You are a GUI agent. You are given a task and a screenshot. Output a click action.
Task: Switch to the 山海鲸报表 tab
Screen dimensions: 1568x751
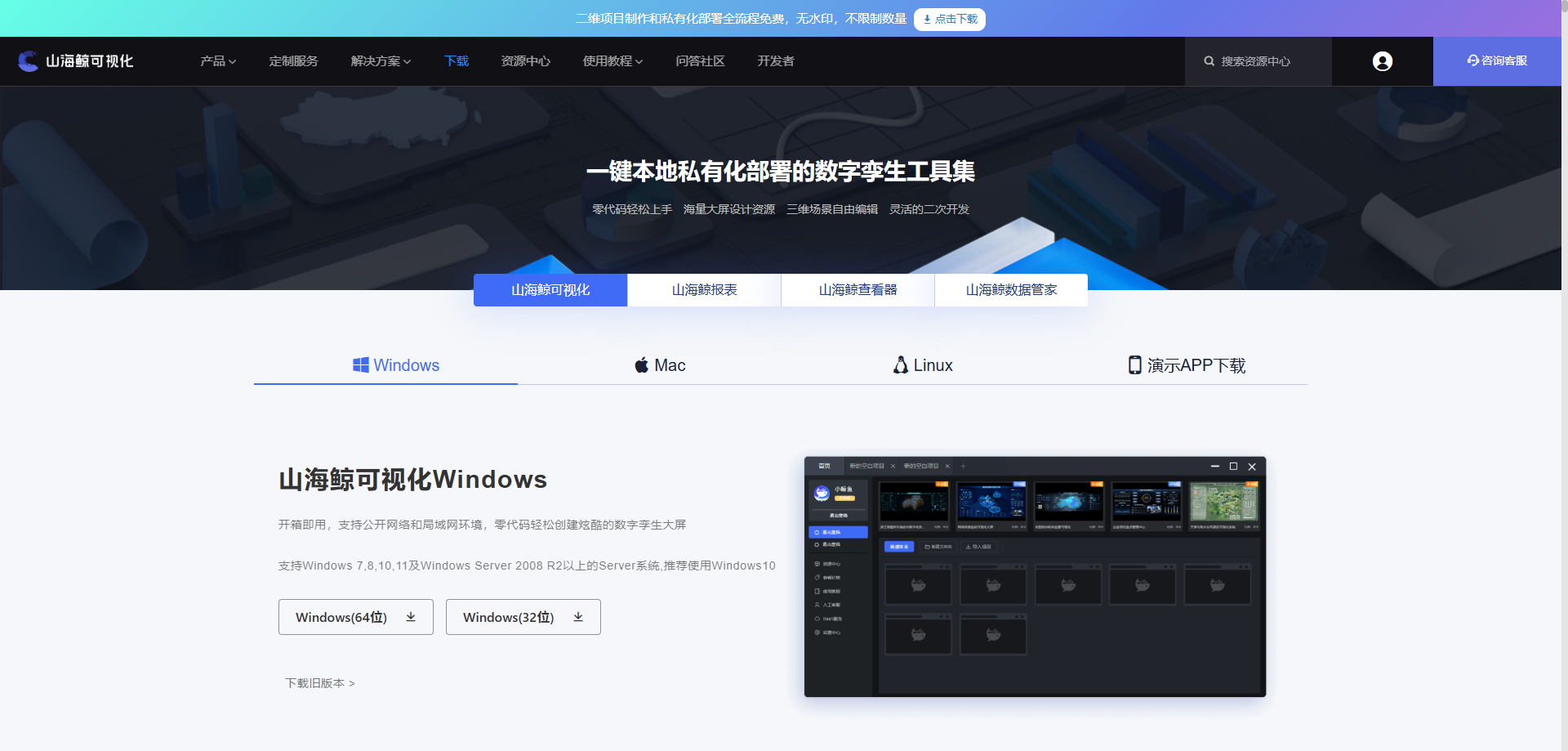(x=704, y=290)
